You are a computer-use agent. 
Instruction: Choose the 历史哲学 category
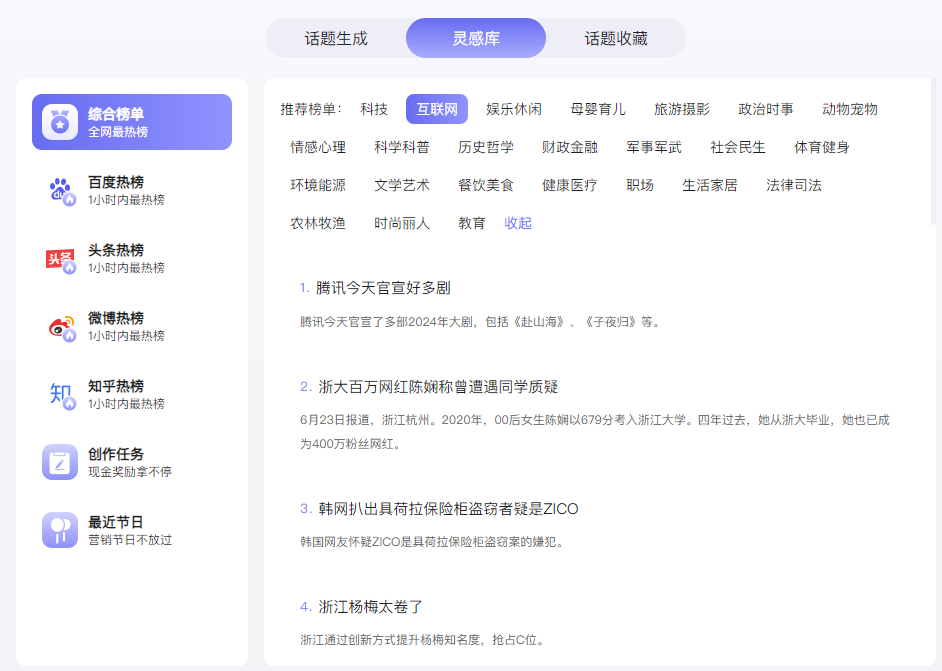coord(486,147)
